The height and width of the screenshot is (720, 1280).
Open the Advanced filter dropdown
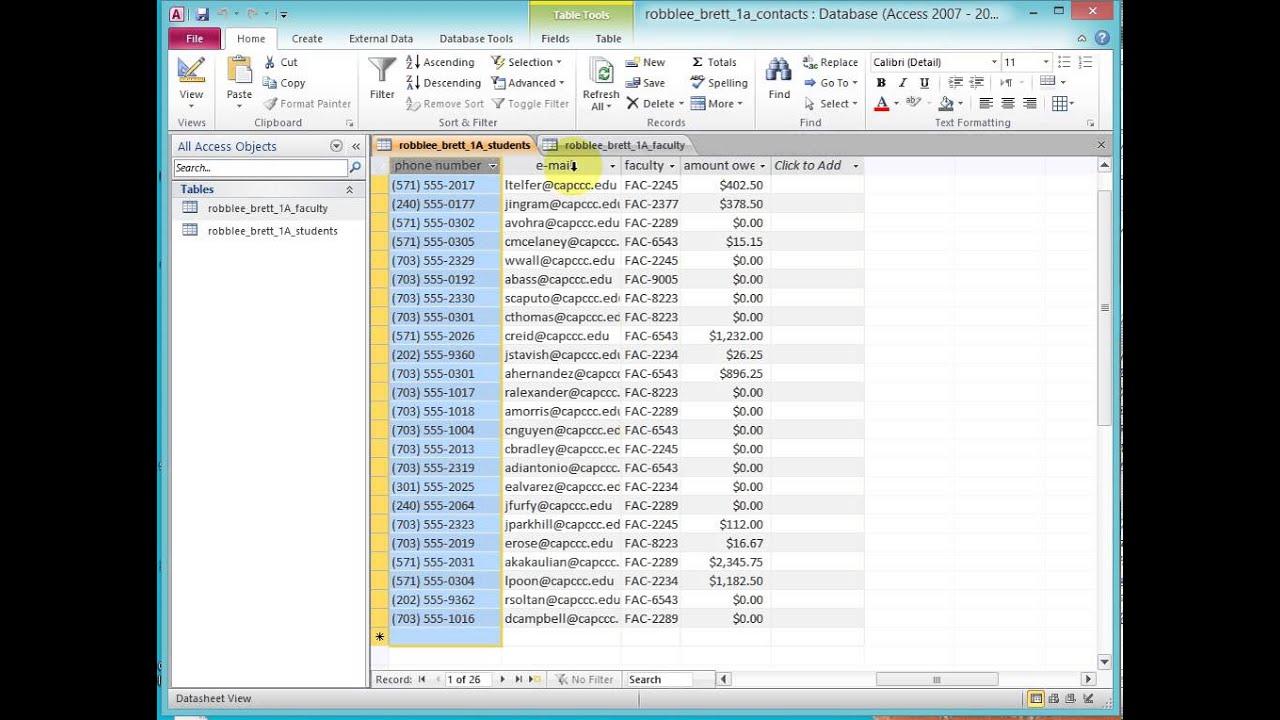pos(528,83)
